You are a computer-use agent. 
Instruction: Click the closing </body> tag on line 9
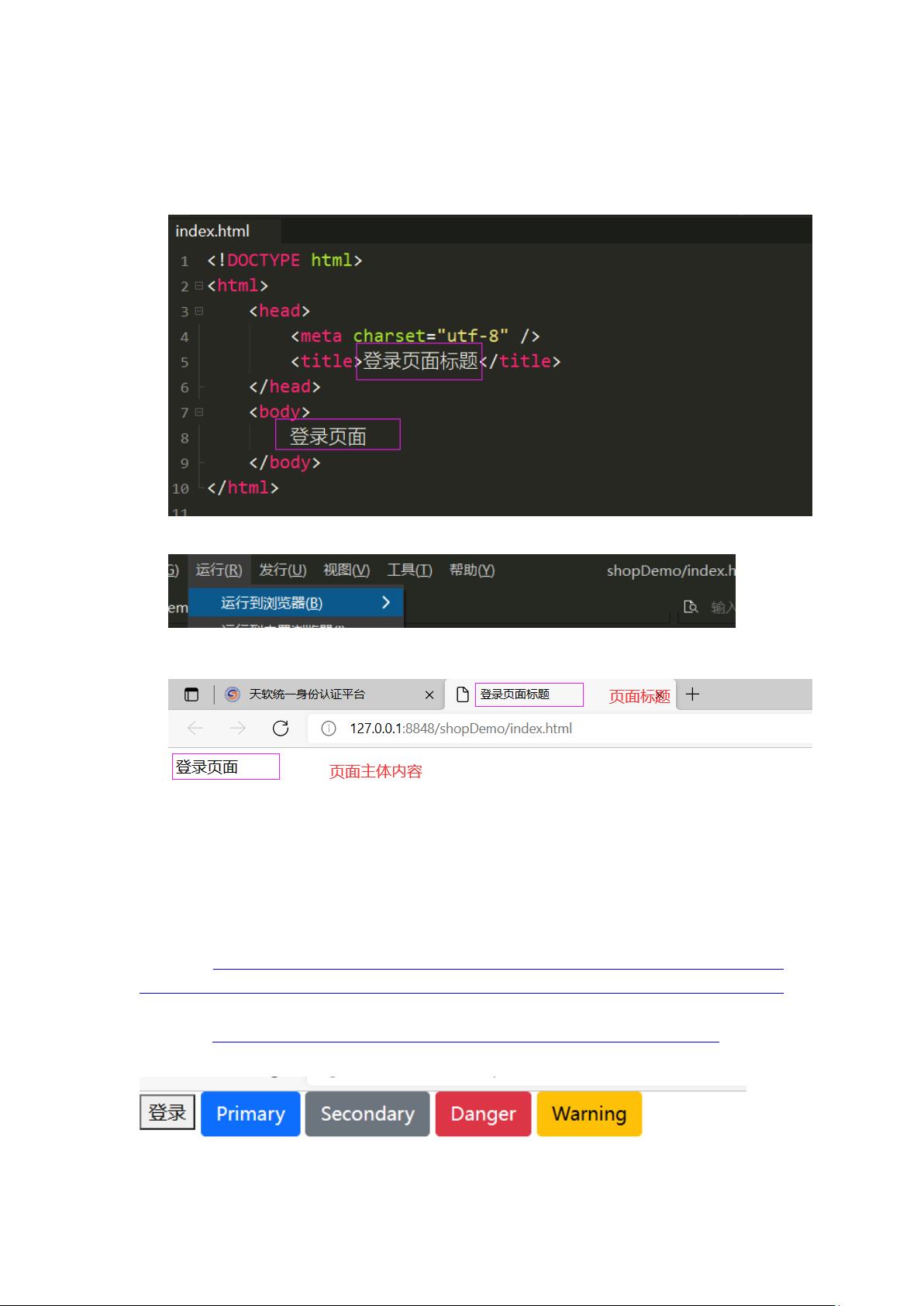click(x=284, y=462)
